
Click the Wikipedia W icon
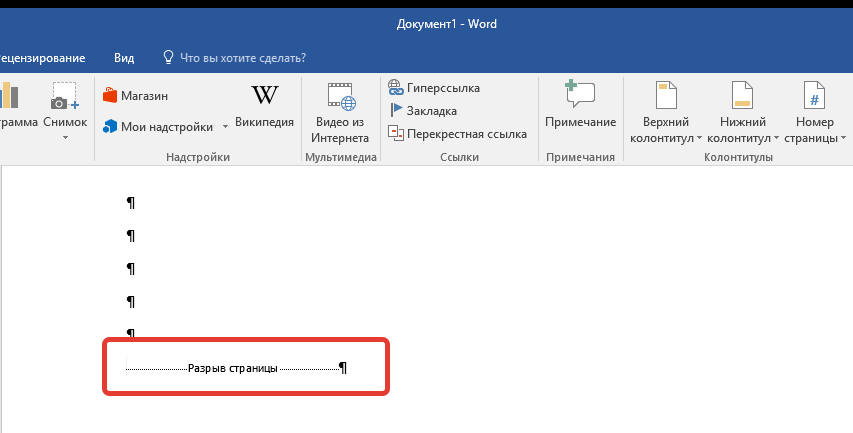264,96
